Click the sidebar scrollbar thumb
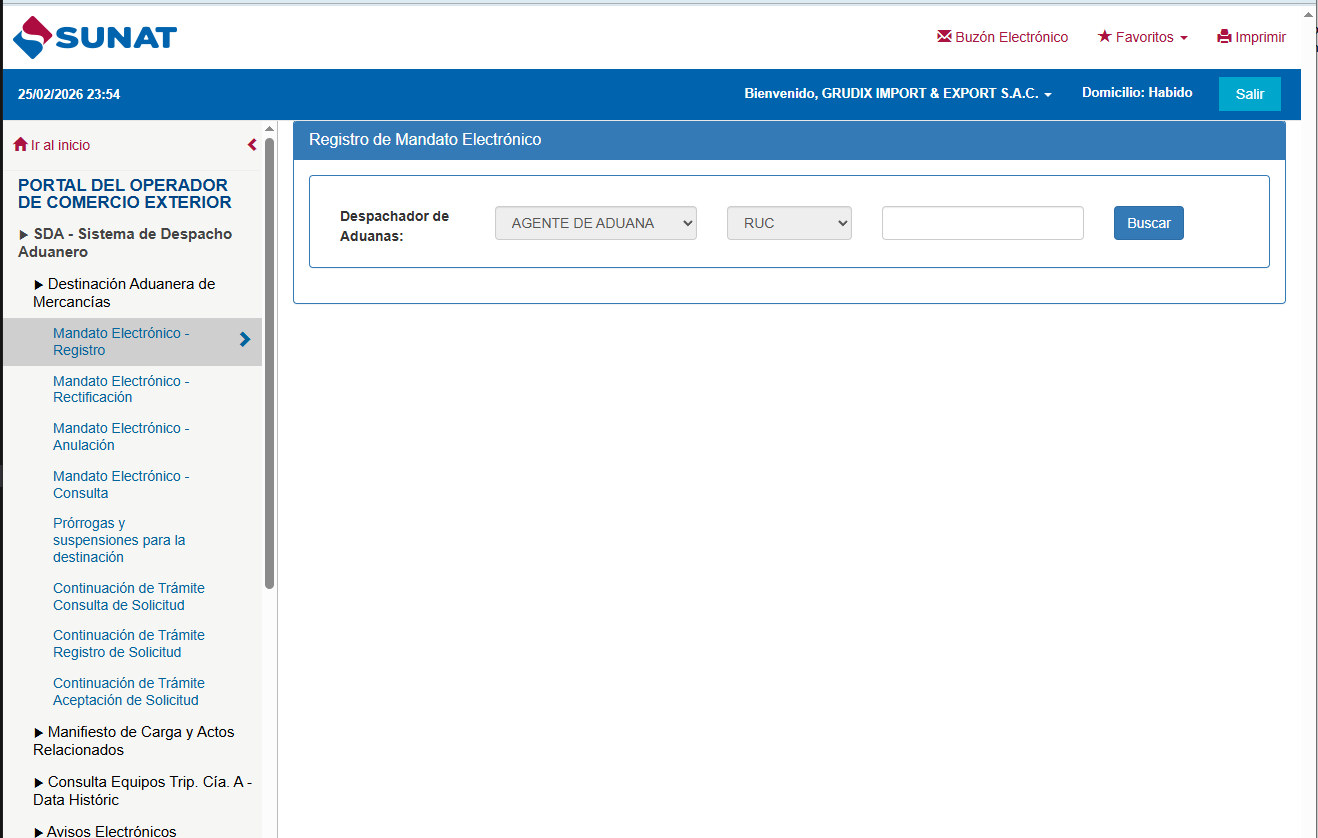1318x838 pixels. coord(269,363)
